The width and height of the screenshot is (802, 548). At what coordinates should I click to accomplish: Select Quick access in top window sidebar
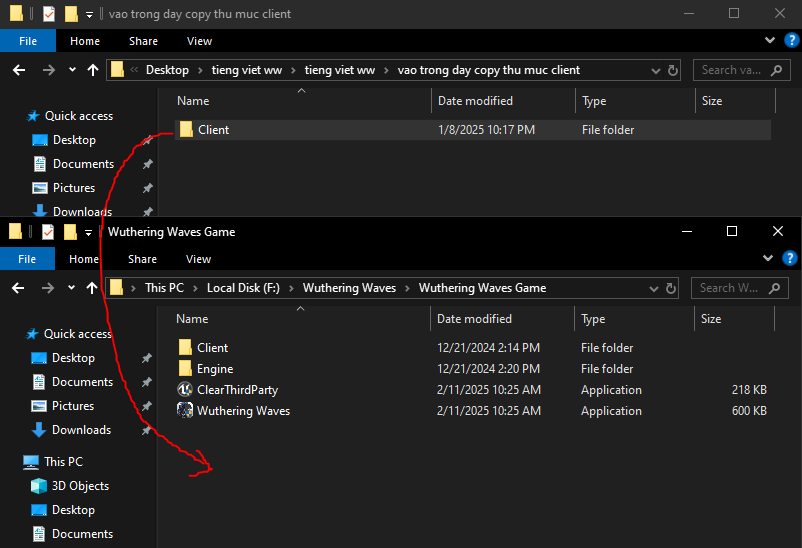pos(70,116)
